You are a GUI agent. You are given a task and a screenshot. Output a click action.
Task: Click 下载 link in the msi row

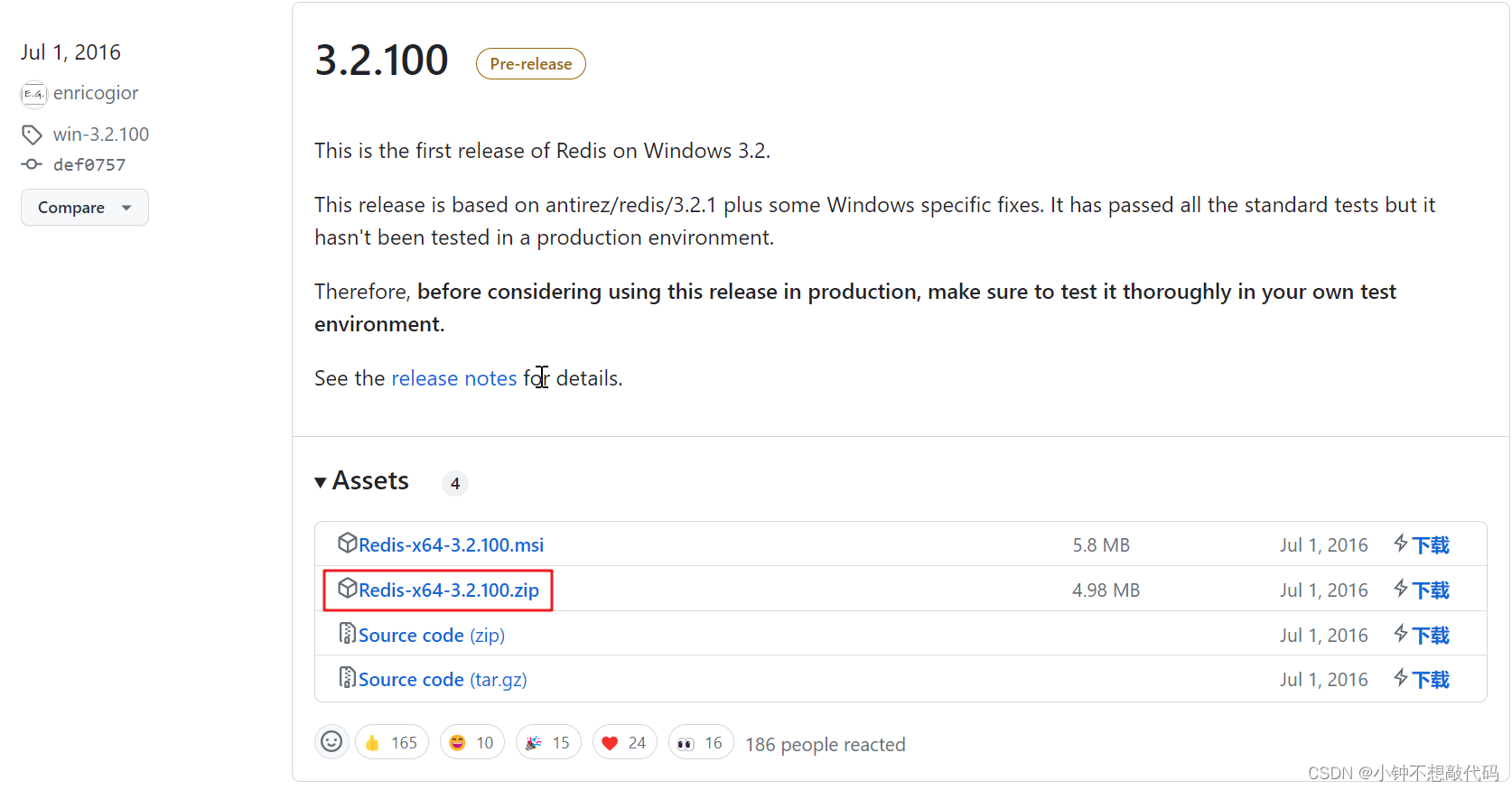pyautogui.click(x=1431, y=545)
